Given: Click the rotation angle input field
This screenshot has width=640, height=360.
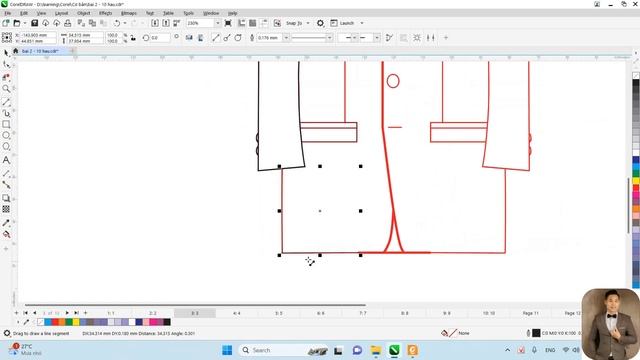Looking at the screenshot, I should click(x=160, y=38).
